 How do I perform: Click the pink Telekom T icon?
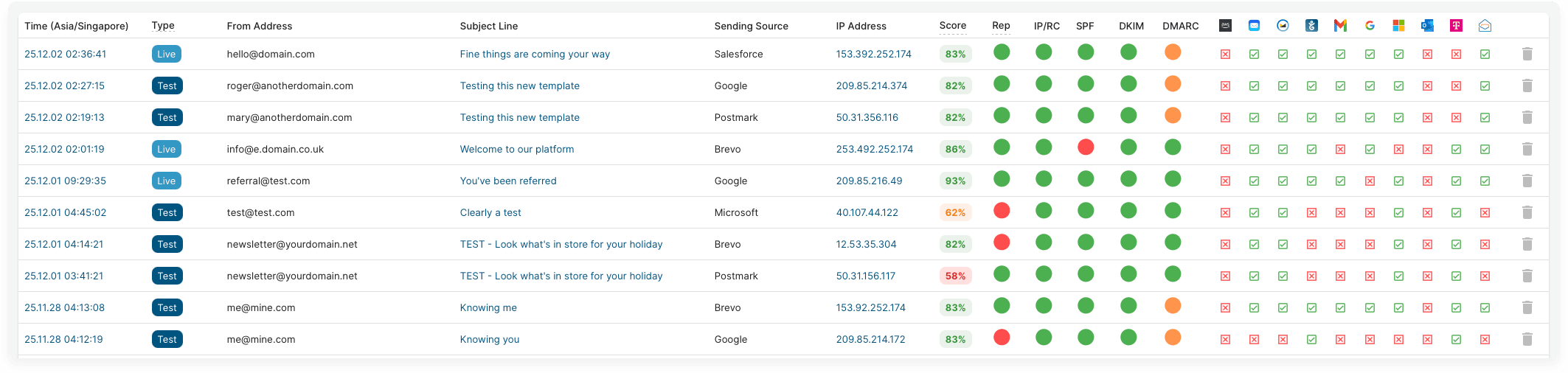[x=1456, y=26]
